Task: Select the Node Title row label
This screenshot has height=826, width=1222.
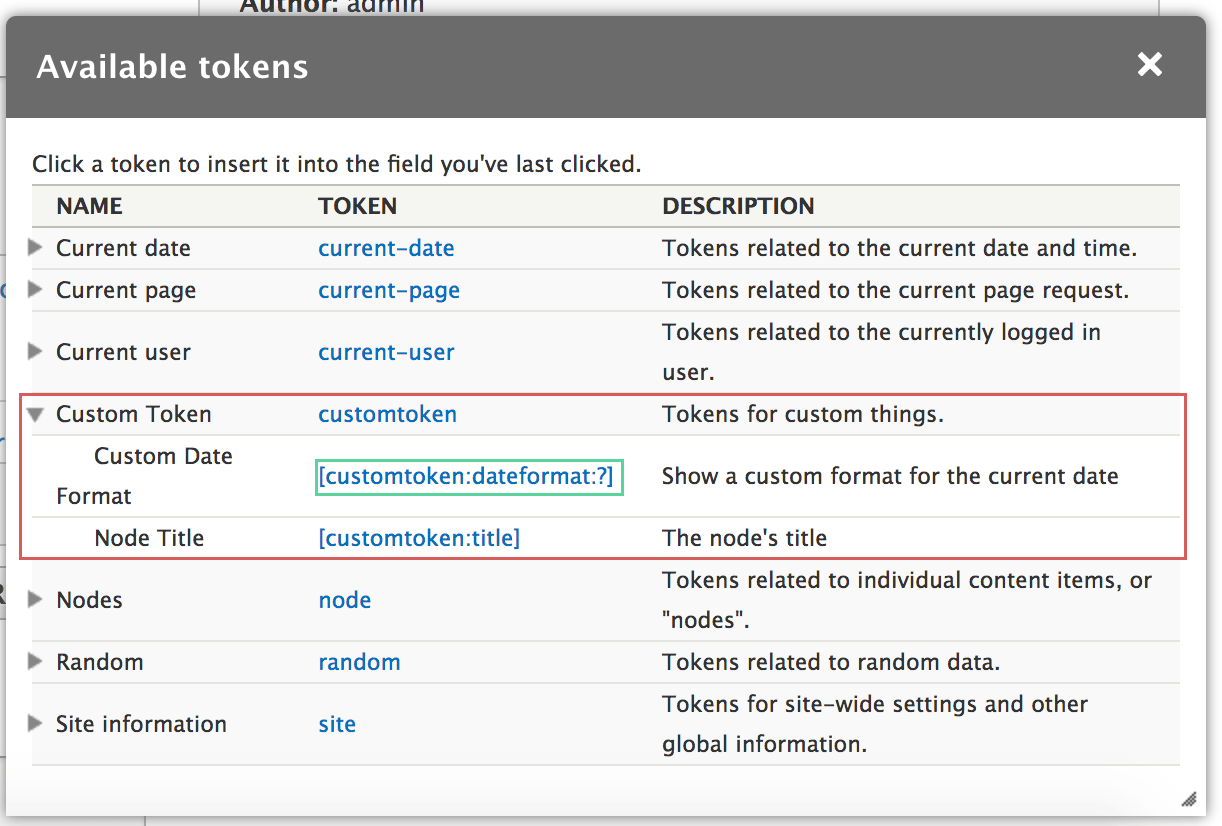Action: click(x=149, y=538)
